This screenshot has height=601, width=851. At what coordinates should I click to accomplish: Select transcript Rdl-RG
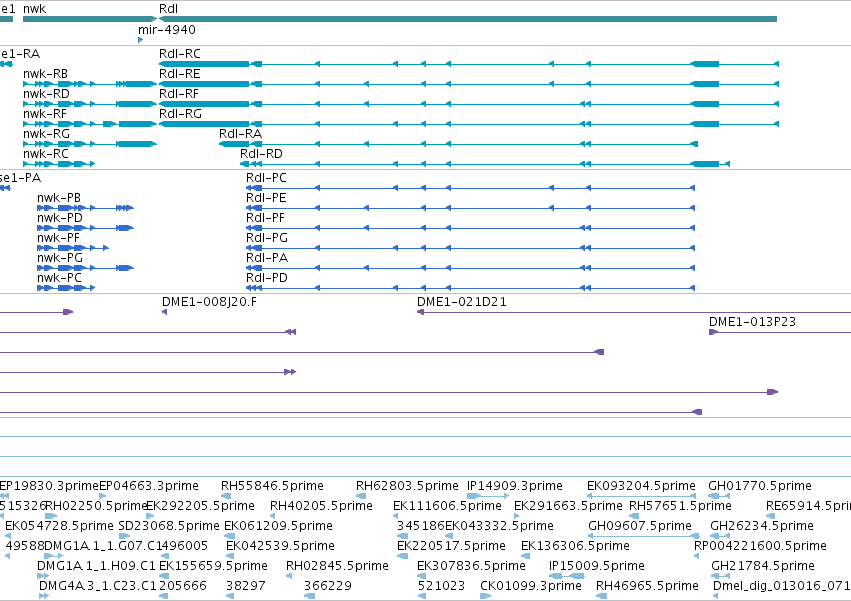[x=180, y=114]
